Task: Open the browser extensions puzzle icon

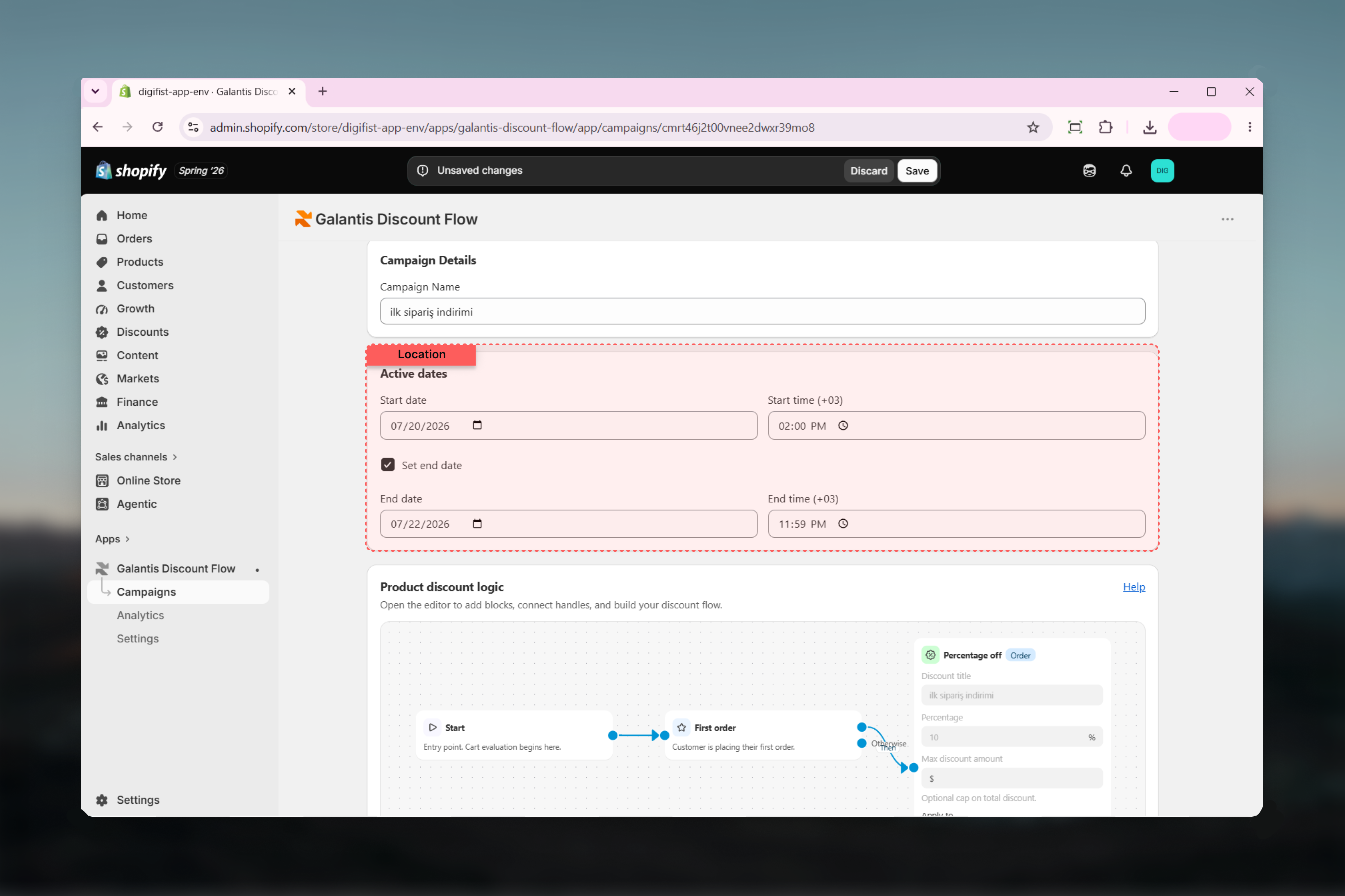Action: coord(1106,127)
